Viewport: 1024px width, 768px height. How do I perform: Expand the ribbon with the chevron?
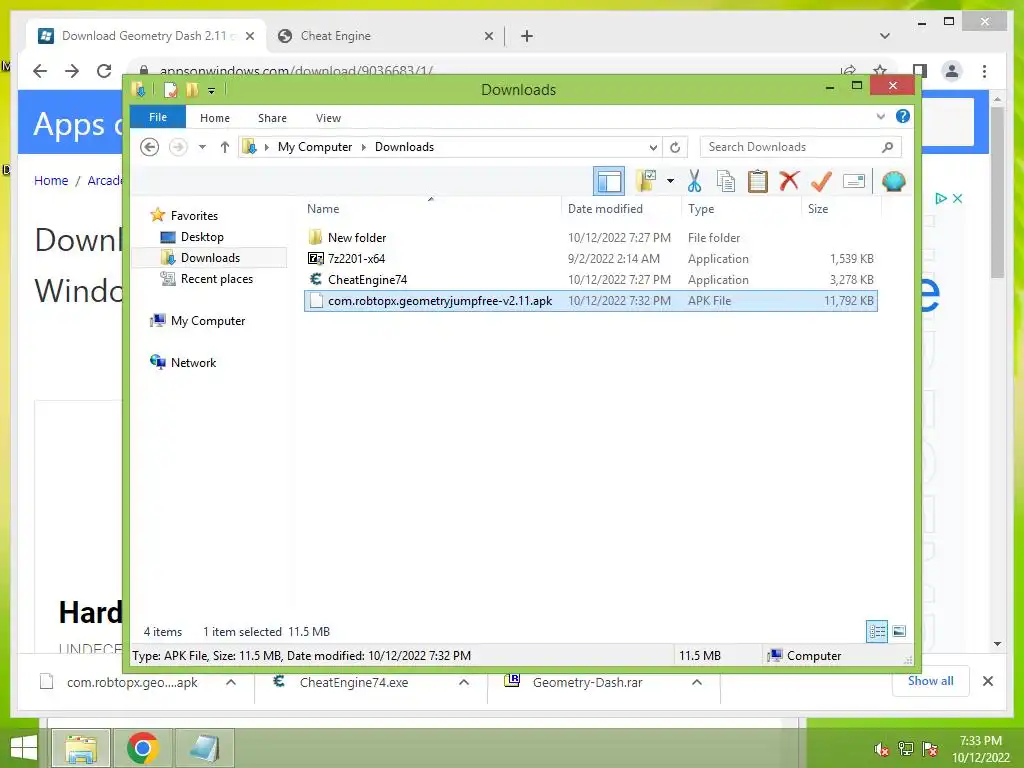click(880, 116)
